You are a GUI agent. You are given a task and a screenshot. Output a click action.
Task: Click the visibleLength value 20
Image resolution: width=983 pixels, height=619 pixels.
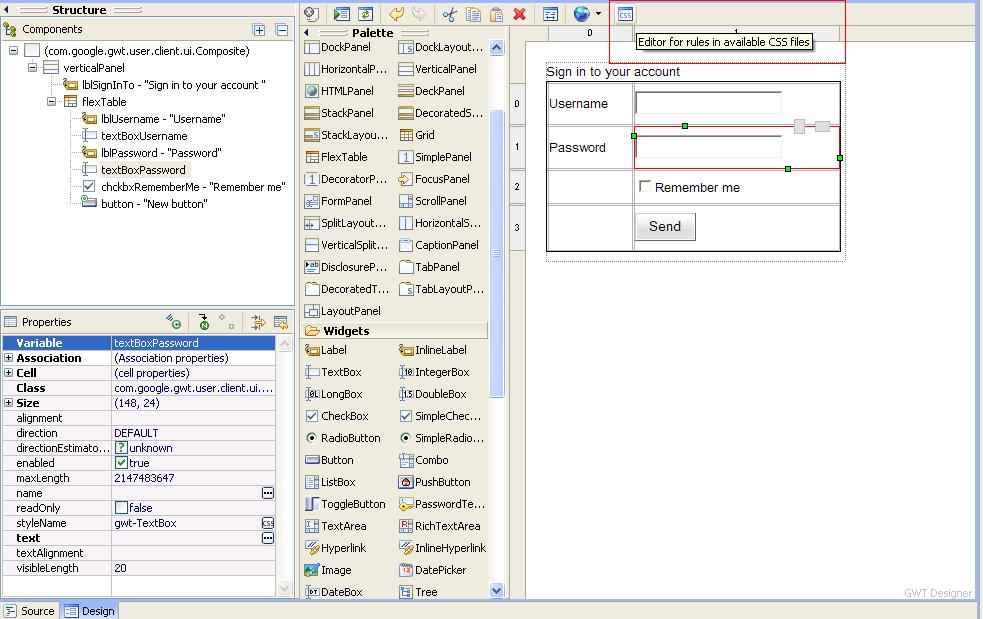[120, 568]
